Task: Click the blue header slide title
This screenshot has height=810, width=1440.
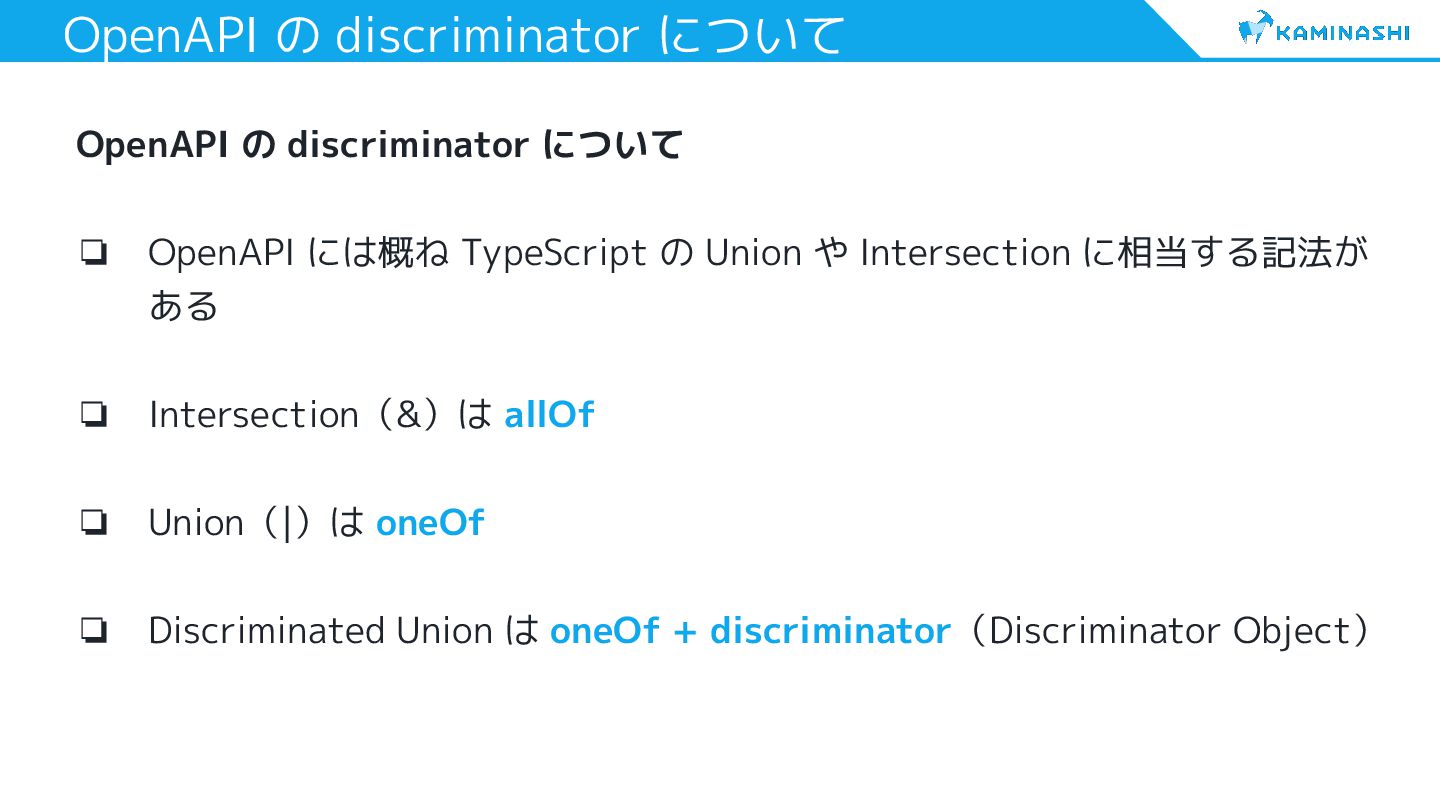Action: point(453,35)
